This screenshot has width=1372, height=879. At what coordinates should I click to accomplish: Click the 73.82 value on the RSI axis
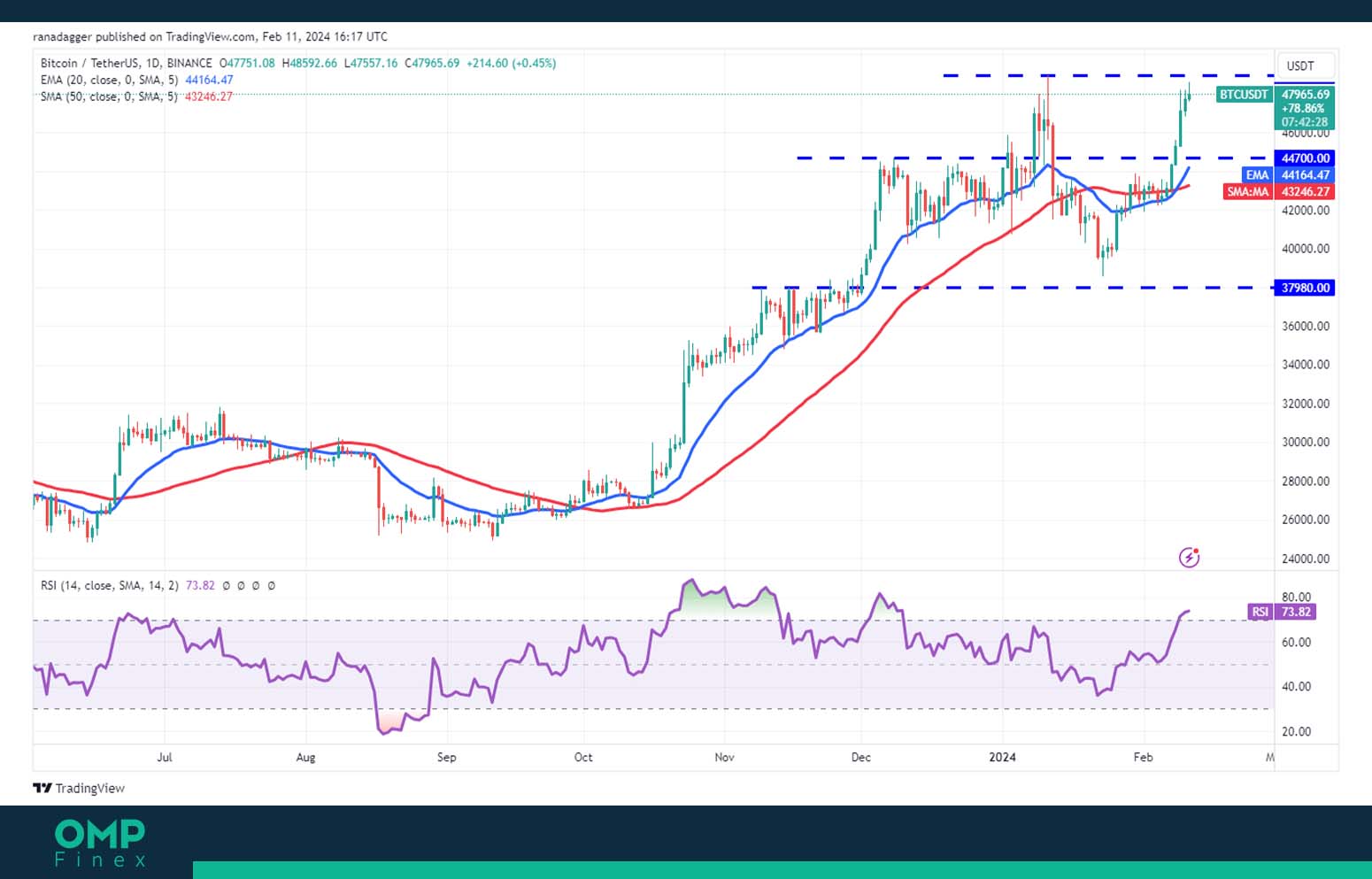1296,612
